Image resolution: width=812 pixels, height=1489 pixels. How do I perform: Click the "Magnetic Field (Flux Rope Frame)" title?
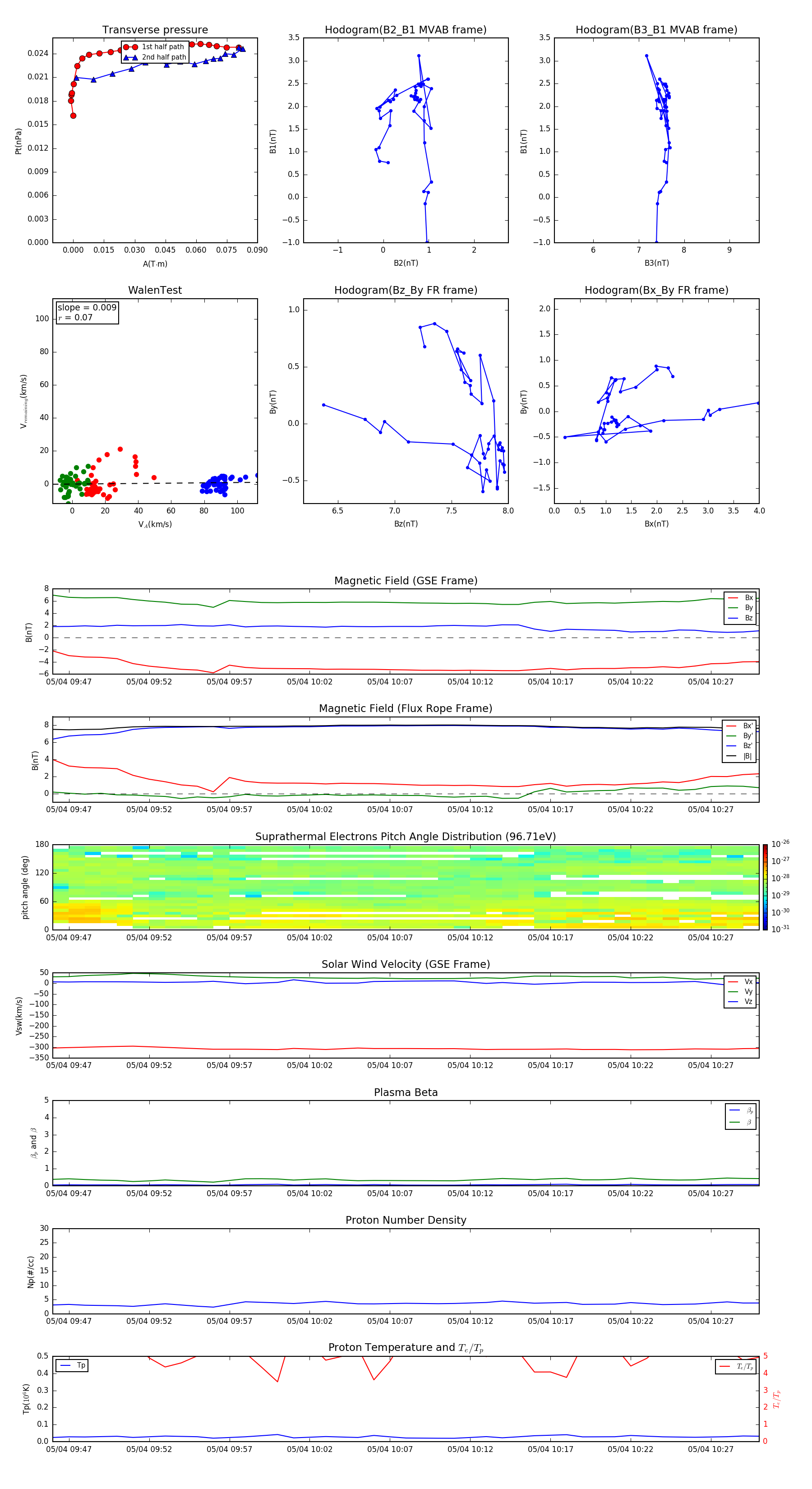406,709
